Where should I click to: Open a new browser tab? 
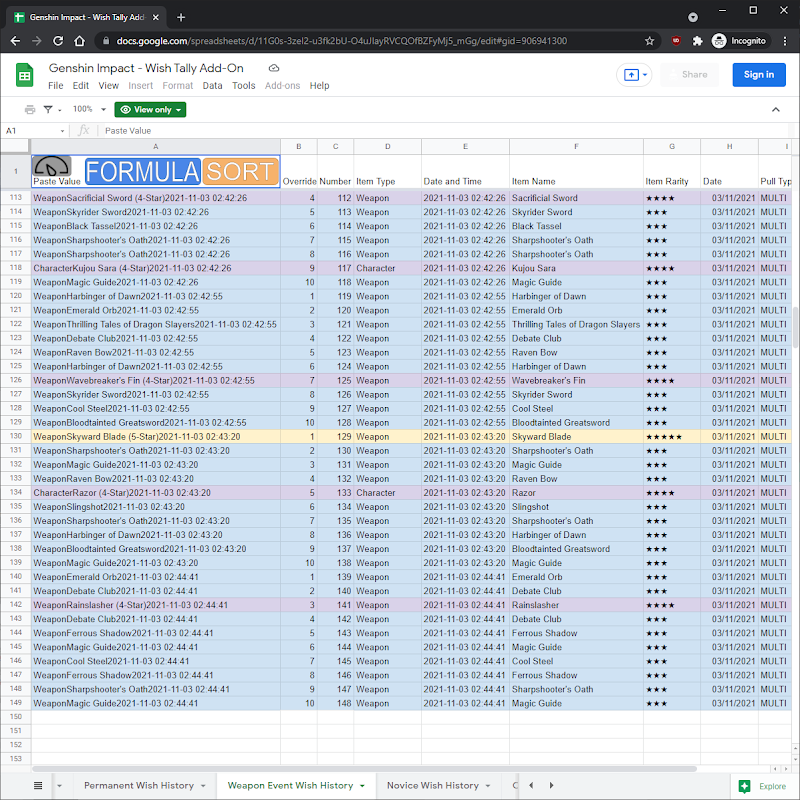pyautogui.click(x=181, y=17)
